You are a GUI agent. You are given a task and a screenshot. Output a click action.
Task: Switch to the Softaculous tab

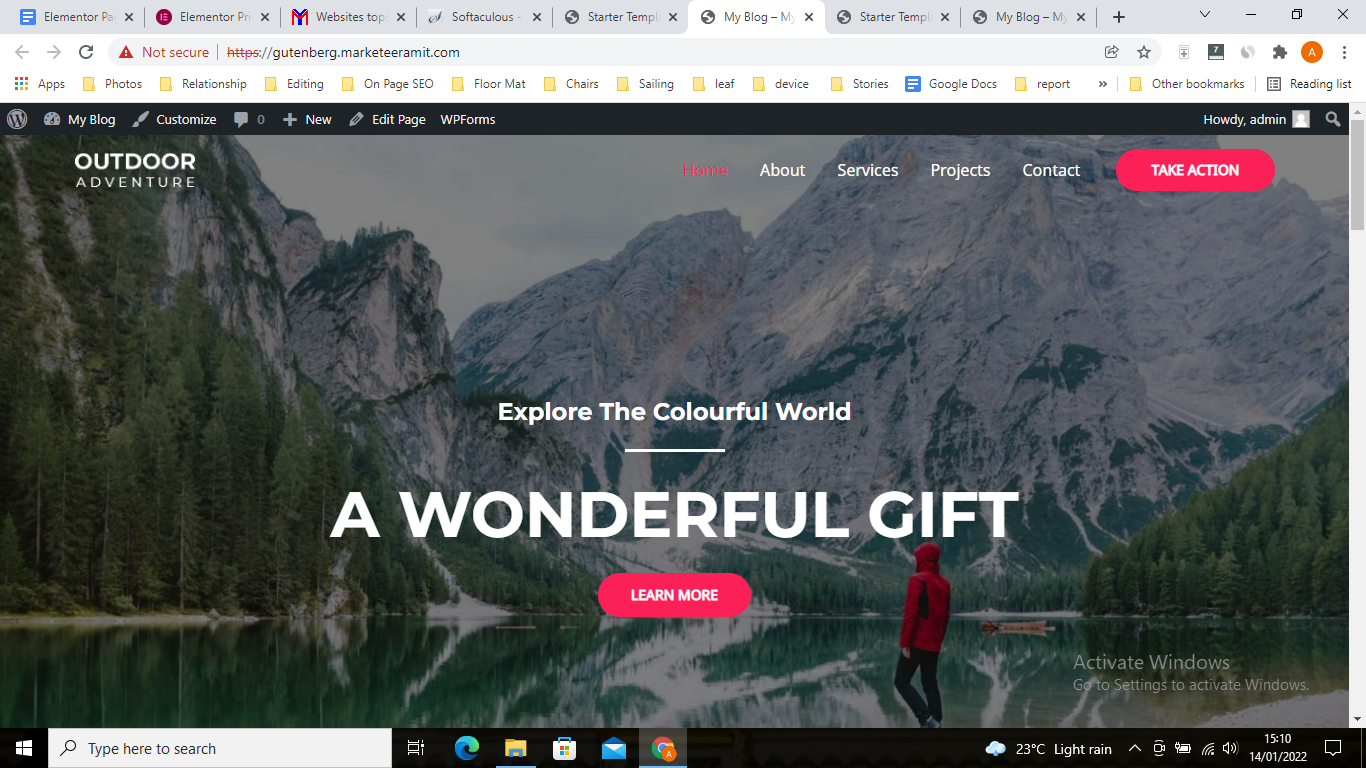tap(482, 17)
